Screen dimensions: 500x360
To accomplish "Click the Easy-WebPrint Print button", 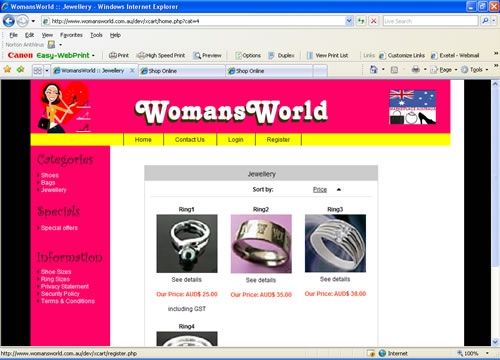I will (119, 55).
